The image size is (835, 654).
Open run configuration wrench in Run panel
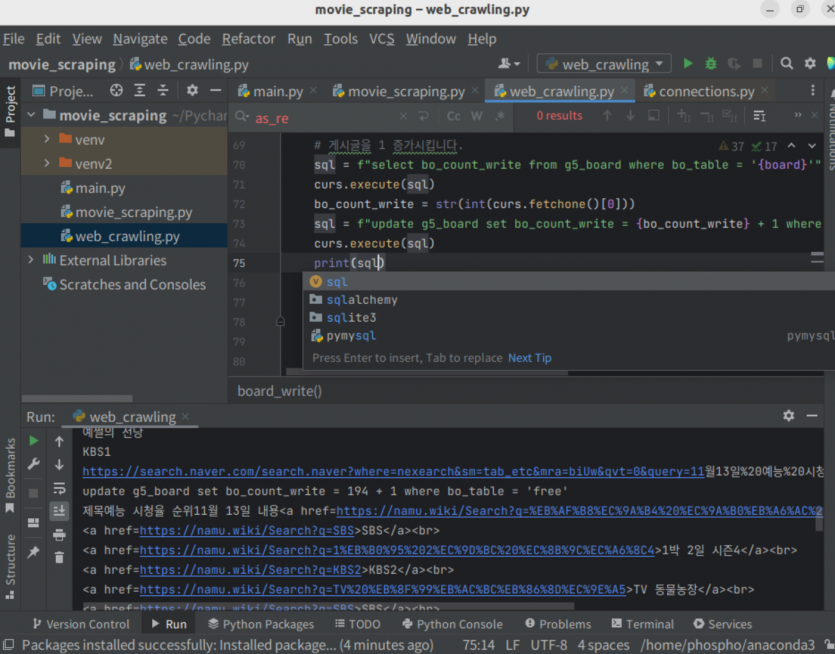tap(34, 464)
